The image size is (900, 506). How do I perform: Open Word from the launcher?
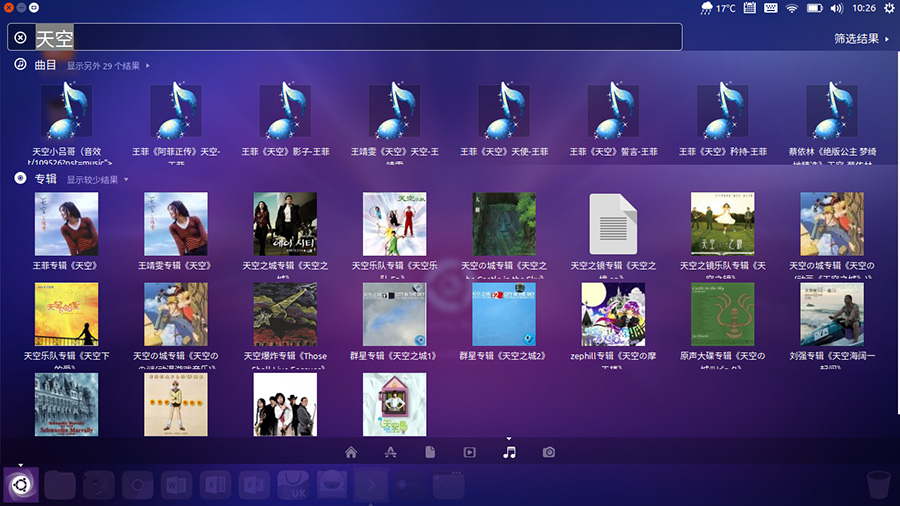[176, 485]
